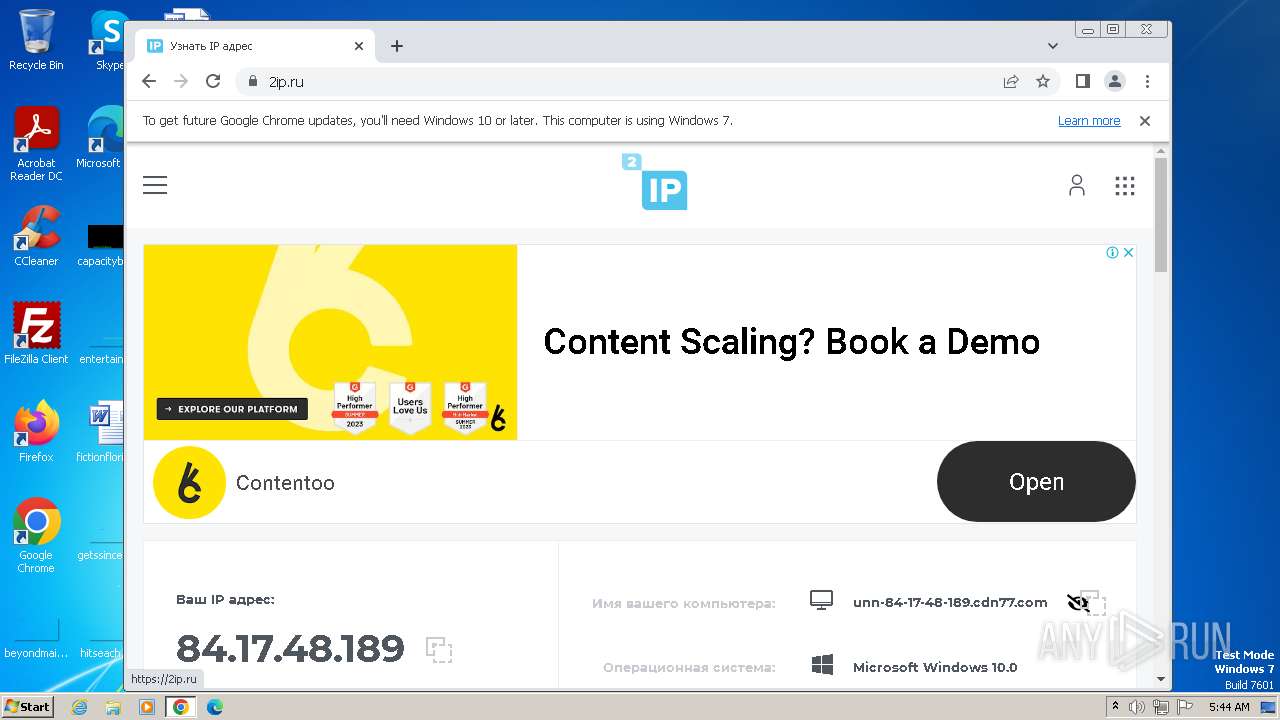The image size is (1280, 720).
Task: Open CCleaner desktop shortcut
Action: 36,236
